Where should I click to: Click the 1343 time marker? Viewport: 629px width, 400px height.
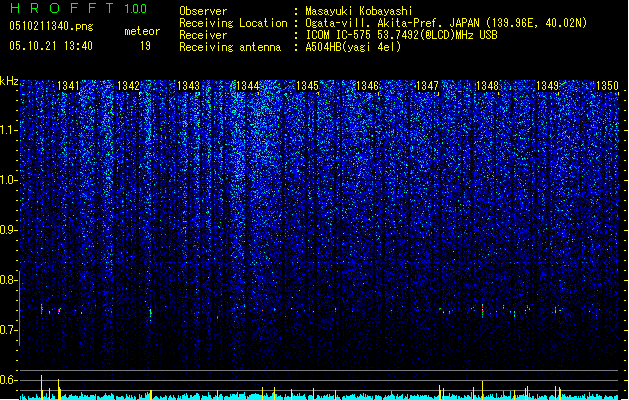coord(188,86)
